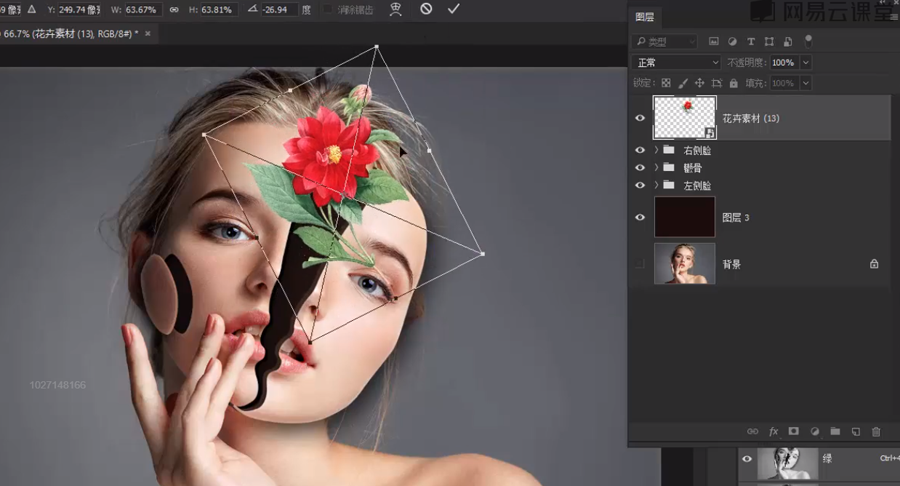900x486 pixels.
Task: Click the delete layer trash icon
Action: 876,432
